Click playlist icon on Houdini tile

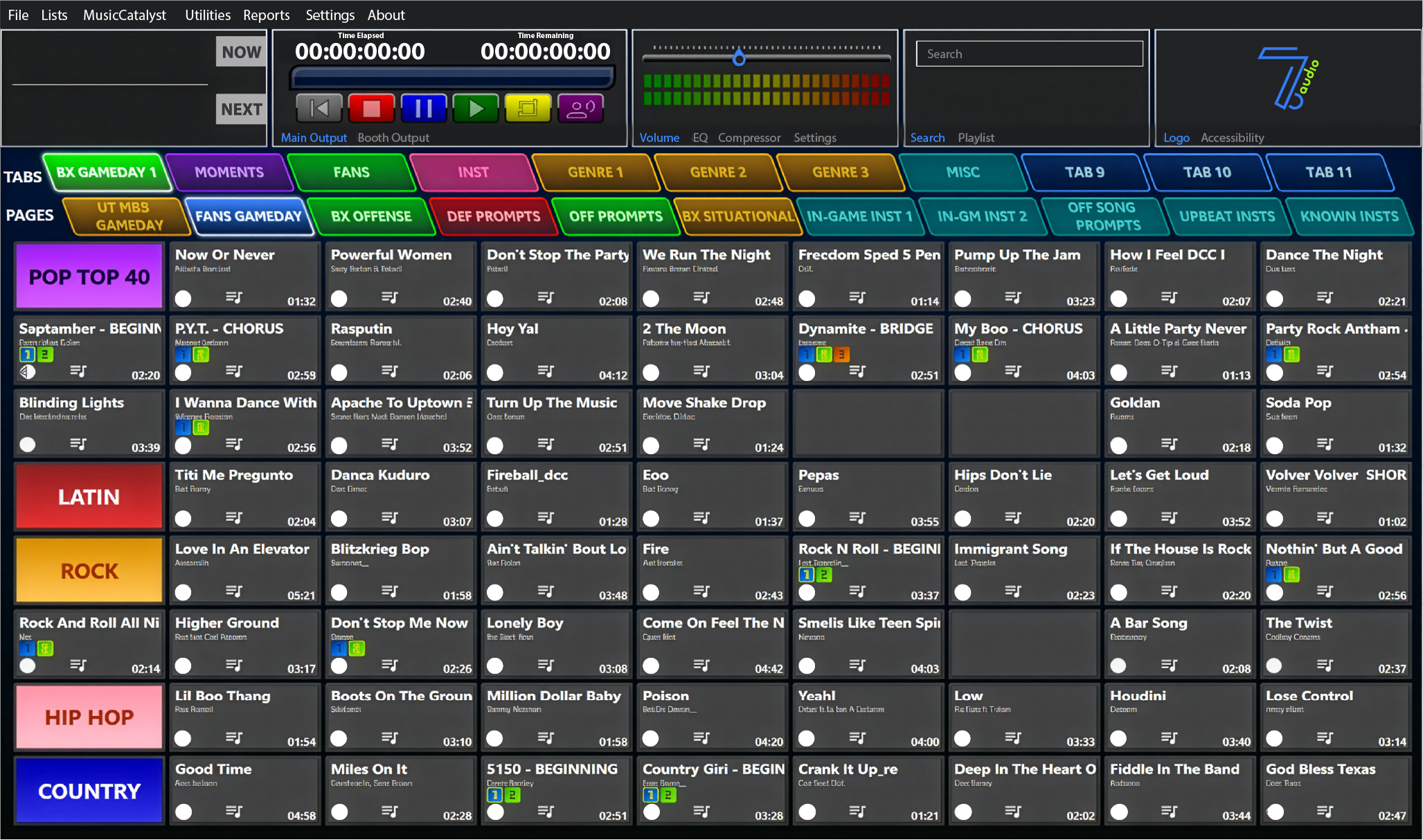pyautogui.click(x=1169, y=738)
